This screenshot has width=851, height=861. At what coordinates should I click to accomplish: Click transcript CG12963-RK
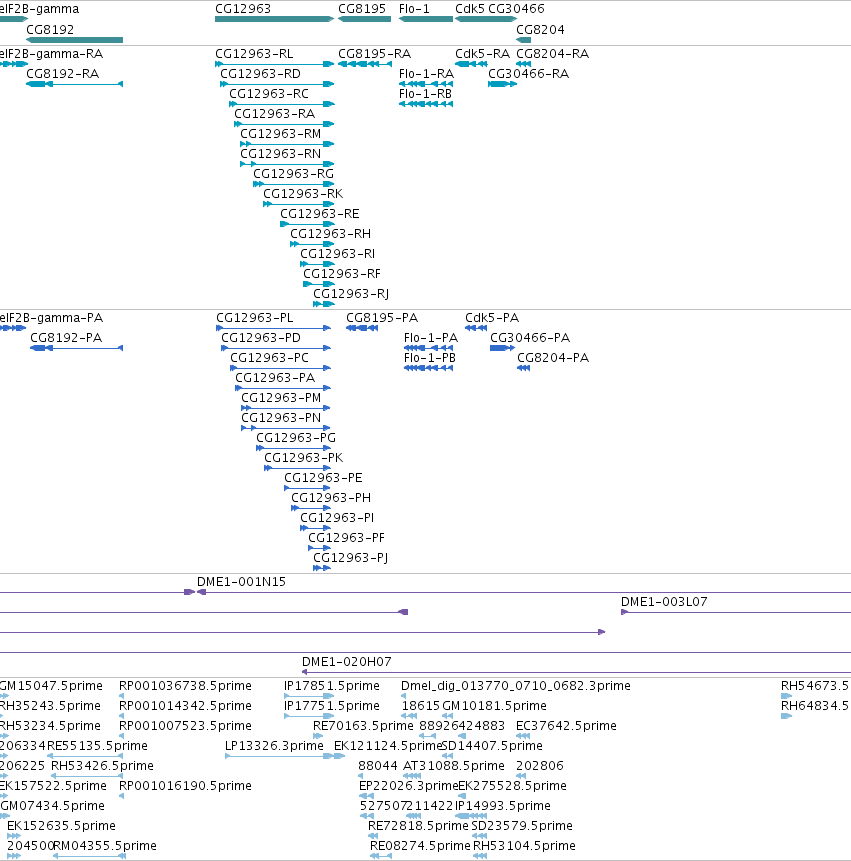pos(299,204)
